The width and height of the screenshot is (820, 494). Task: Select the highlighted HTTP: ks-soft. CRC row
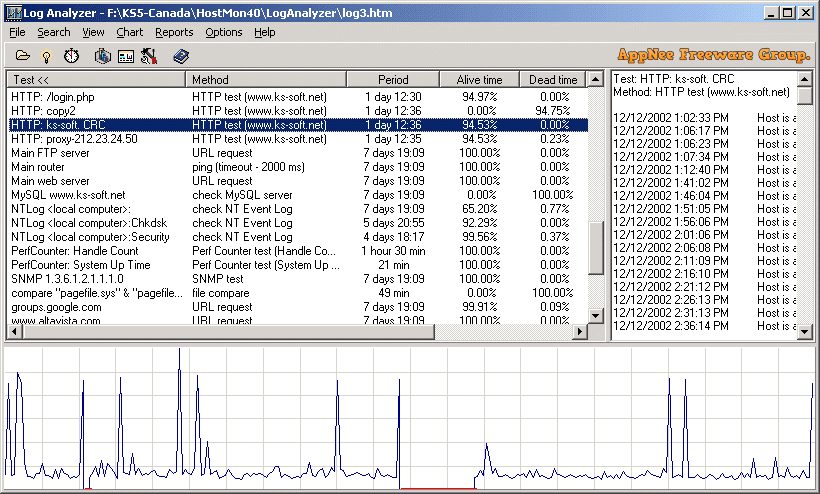[298, 125]
